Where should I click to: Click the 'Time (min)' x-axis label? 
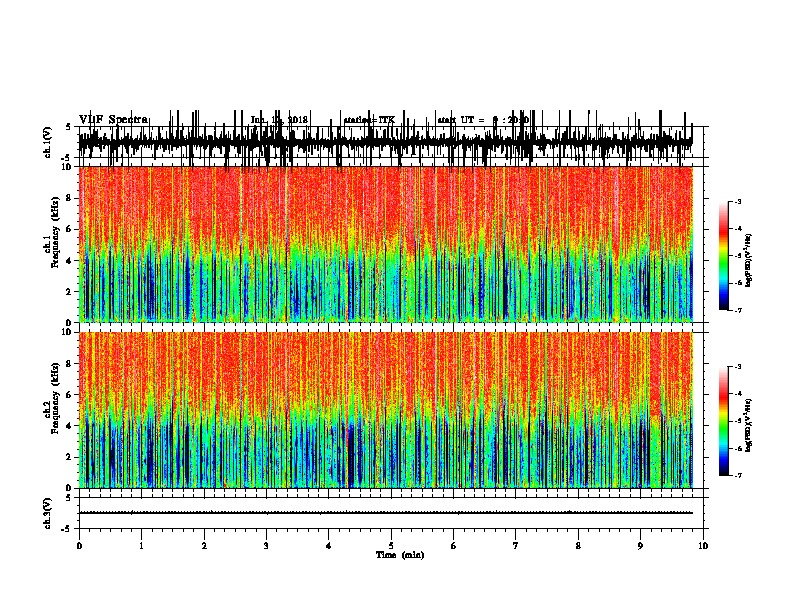coord(400,555)
